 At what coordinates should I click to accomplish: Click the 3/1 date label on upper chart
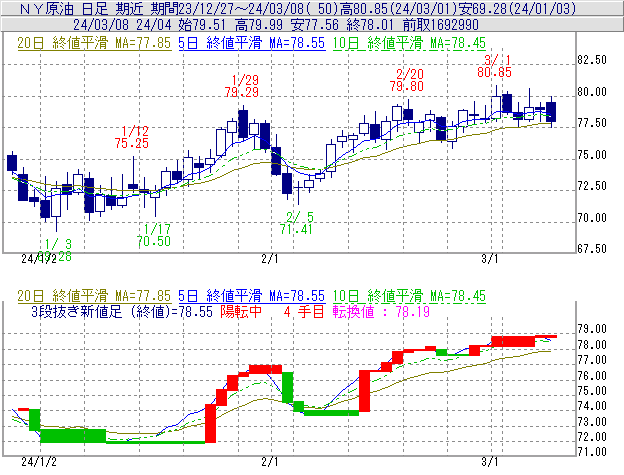point(490,259)
